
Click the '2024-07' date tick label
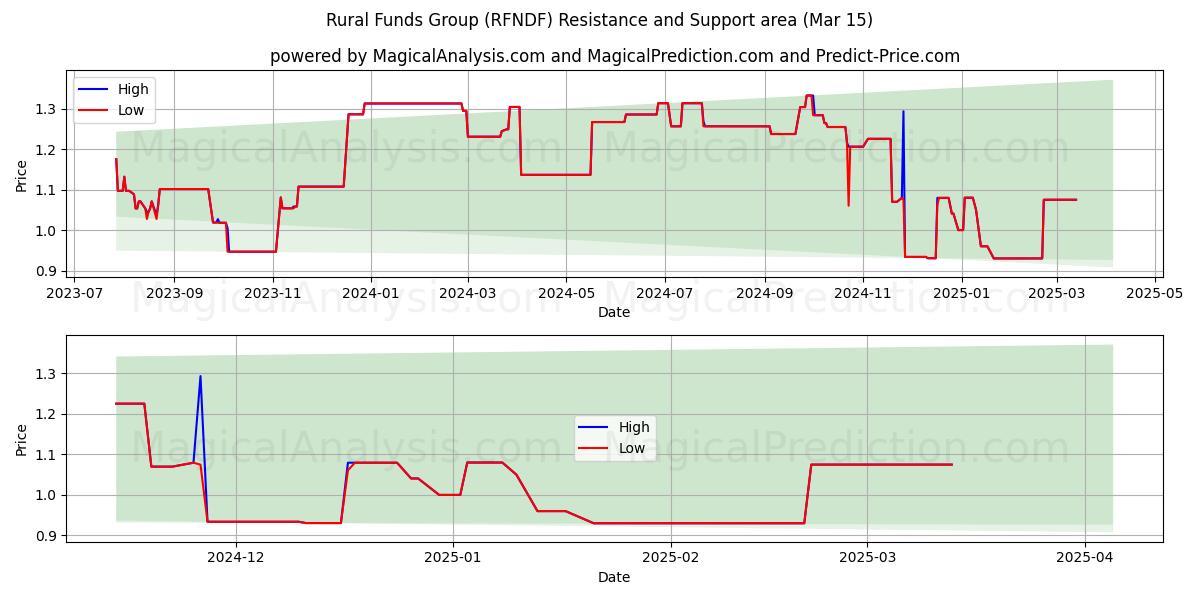(665, 294)
